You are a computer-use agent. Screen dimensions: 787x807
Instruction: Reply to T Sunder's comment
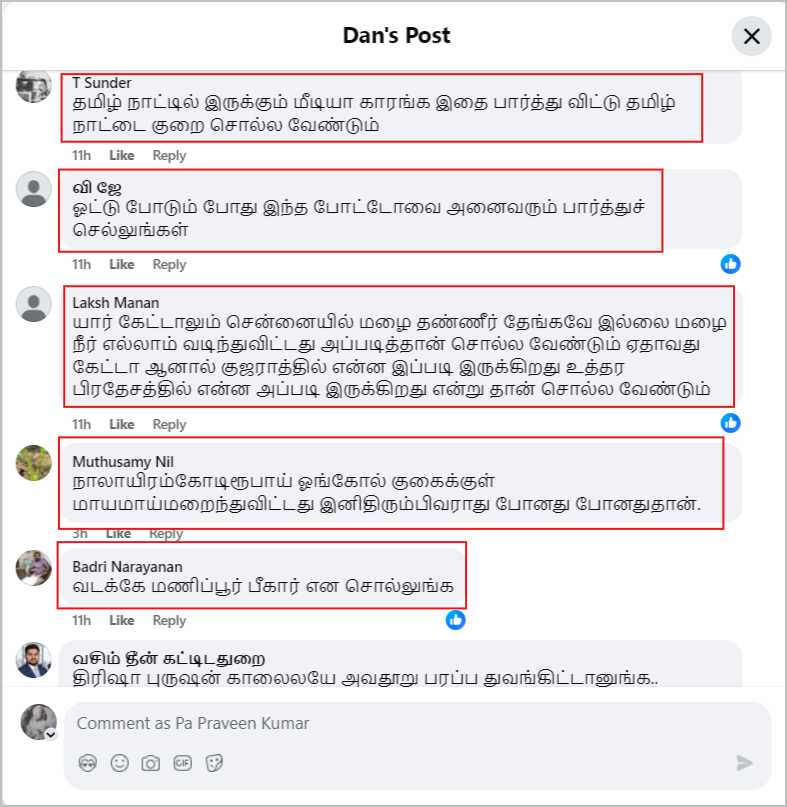pyautogui.click(x=169, y=155)
